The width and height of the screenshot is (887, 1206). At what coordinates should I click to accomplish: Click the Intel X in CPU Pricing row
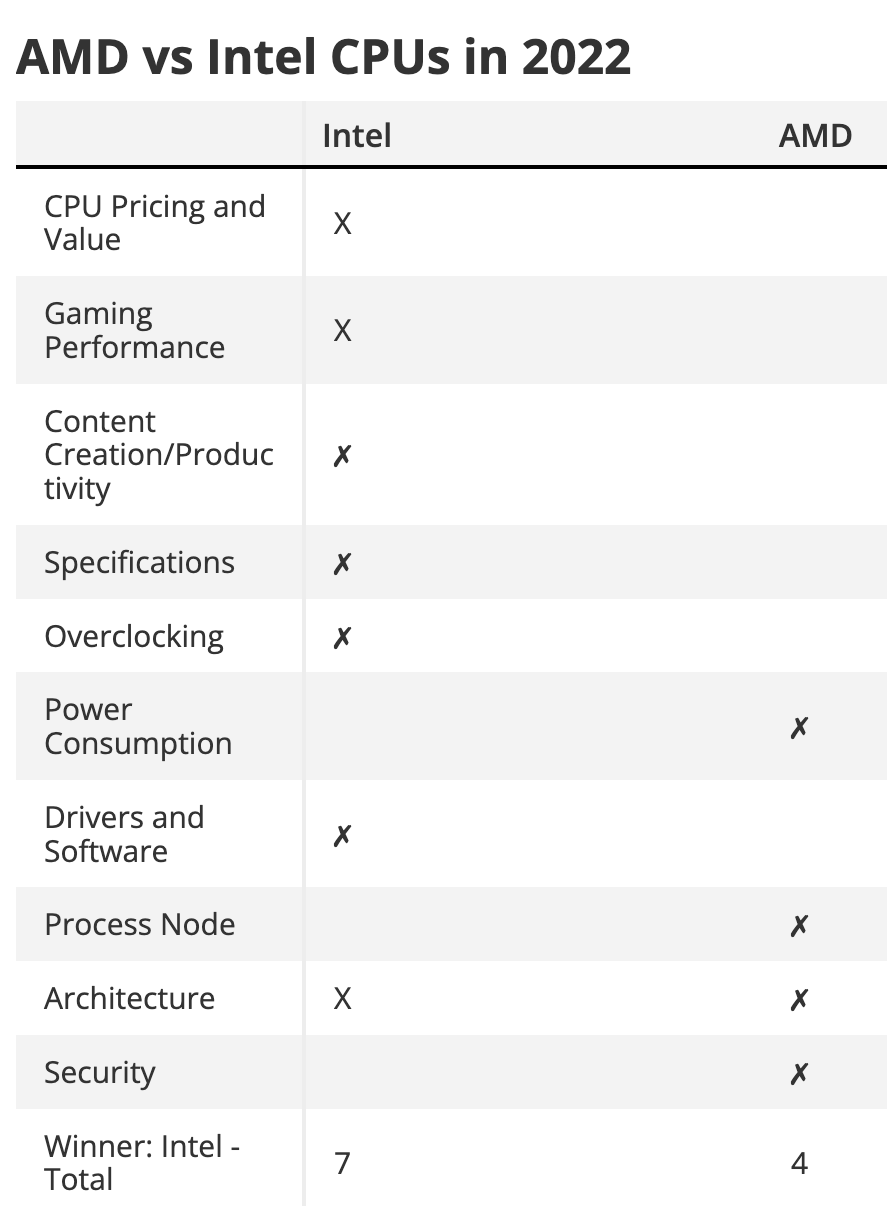(x=342, y=223)
